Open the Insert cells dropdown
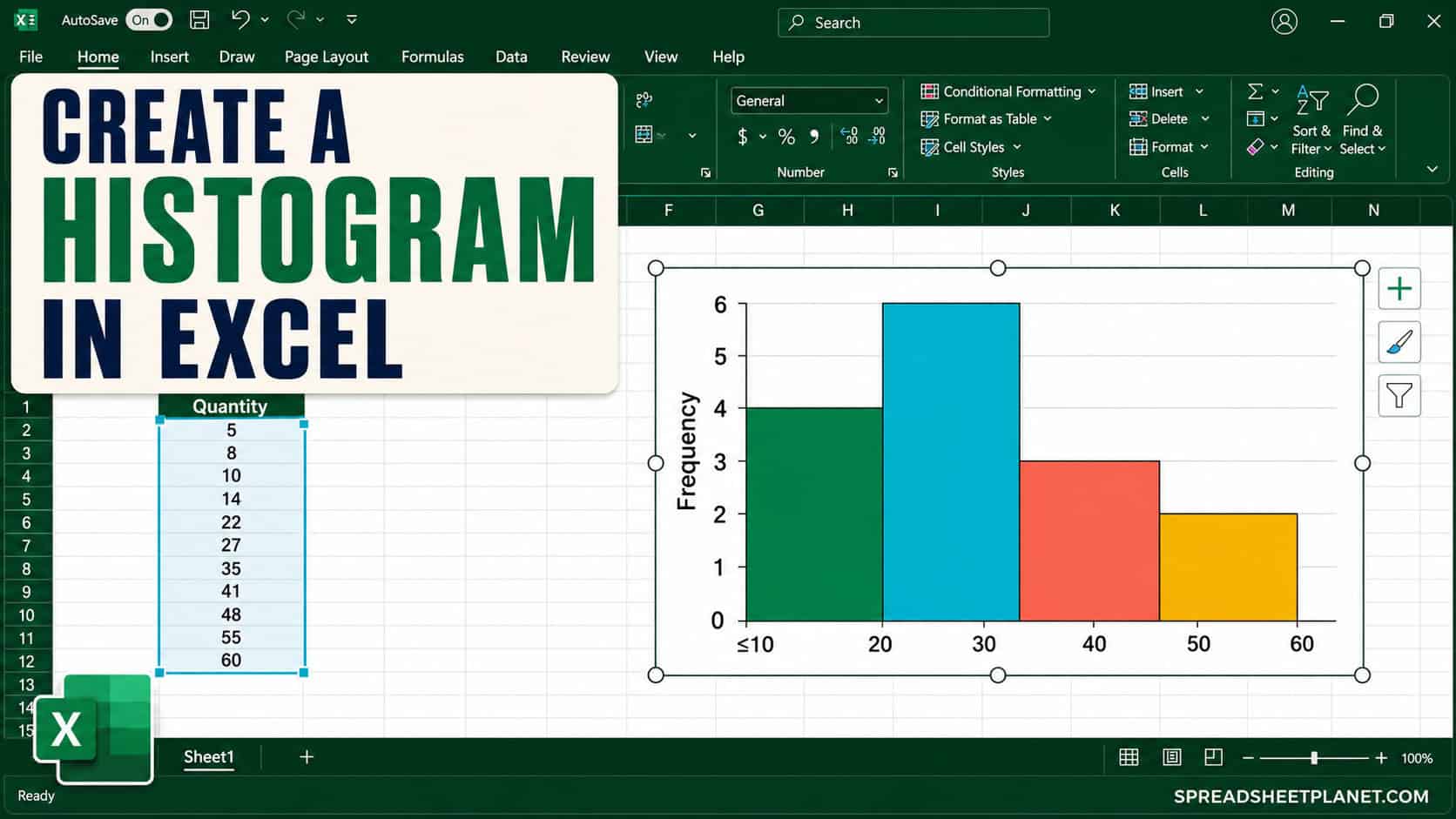 (x=1200, y=91)
